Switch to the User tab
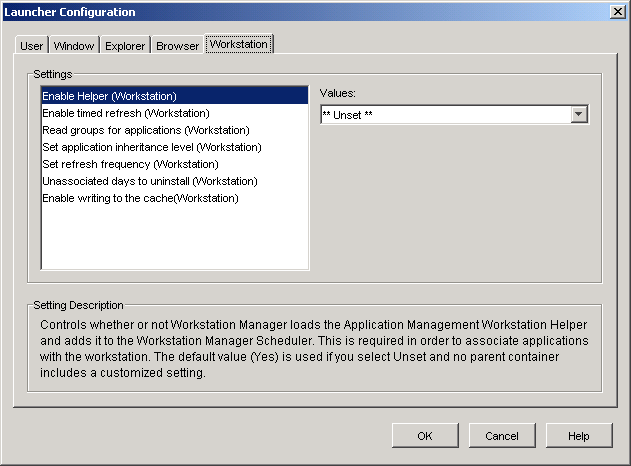The width and height of the screenshot is (631, 466). point(32,45)
